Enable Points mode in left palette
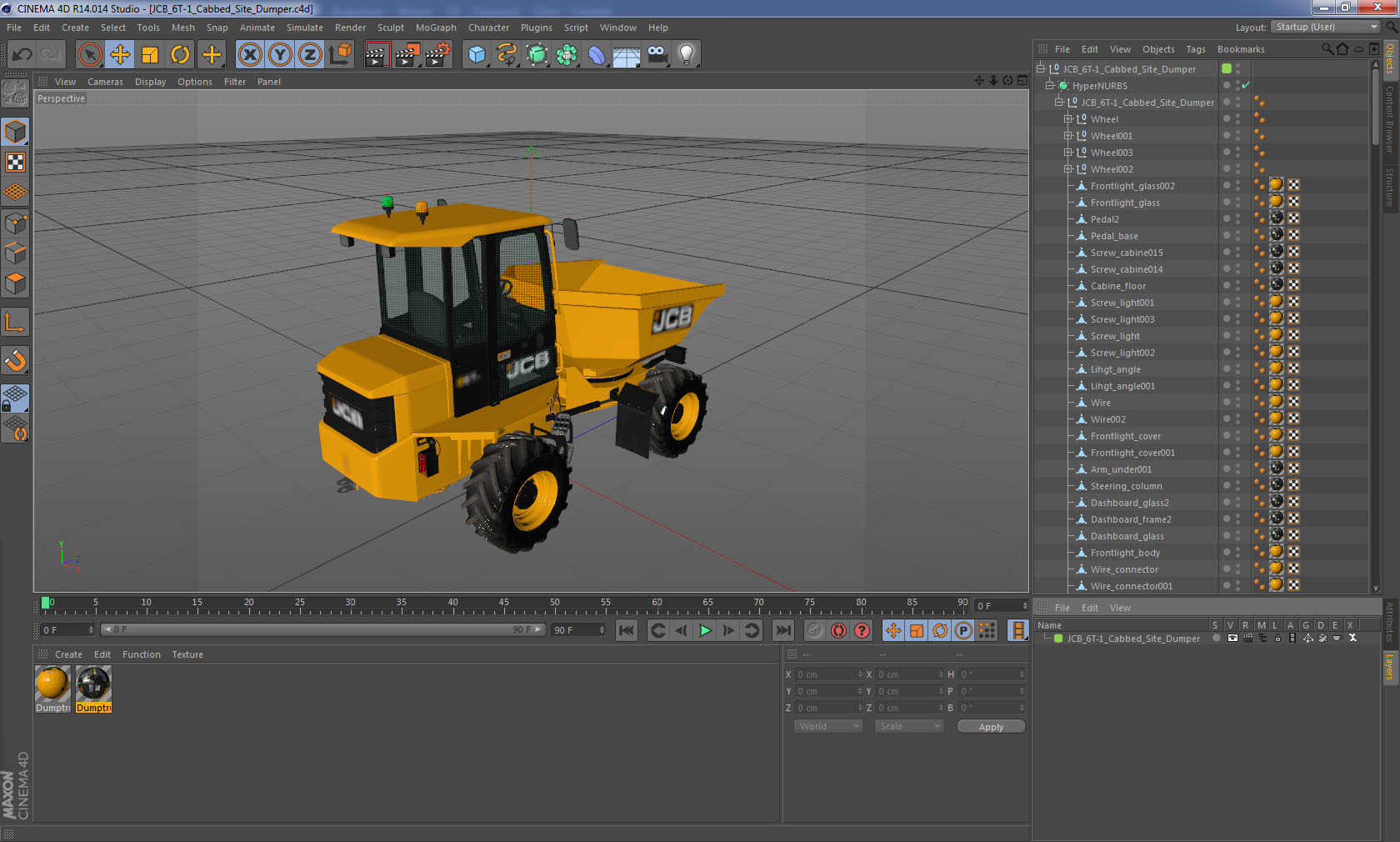This screenshot has width=1400, height=842. [16, 223]
